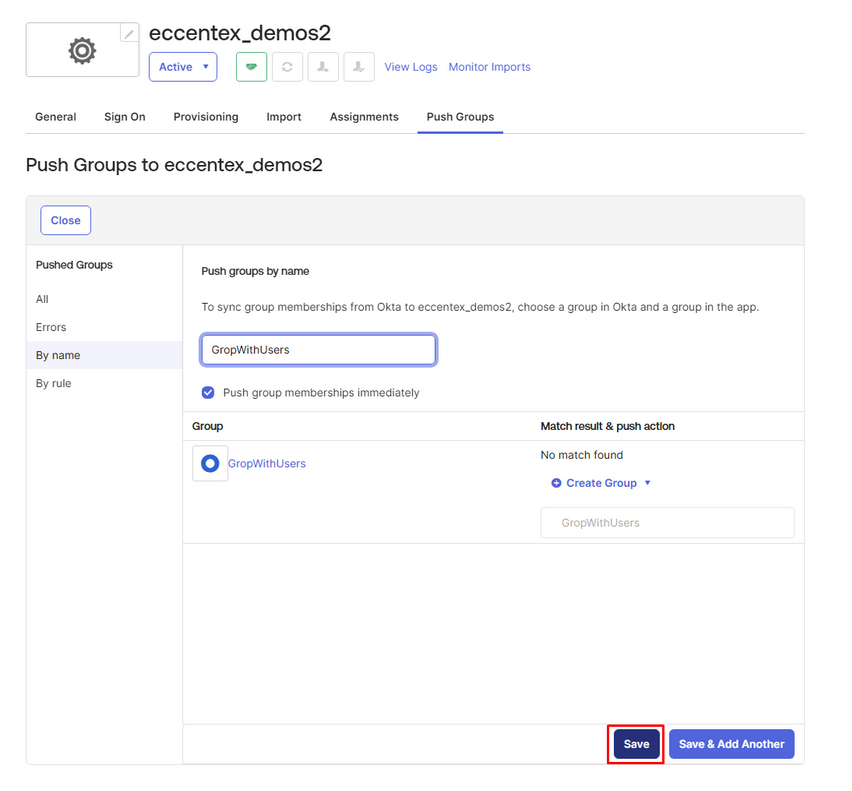Viewport: 852px width, 791px height.
Task: Focus the group name search field
Action: 318,349
